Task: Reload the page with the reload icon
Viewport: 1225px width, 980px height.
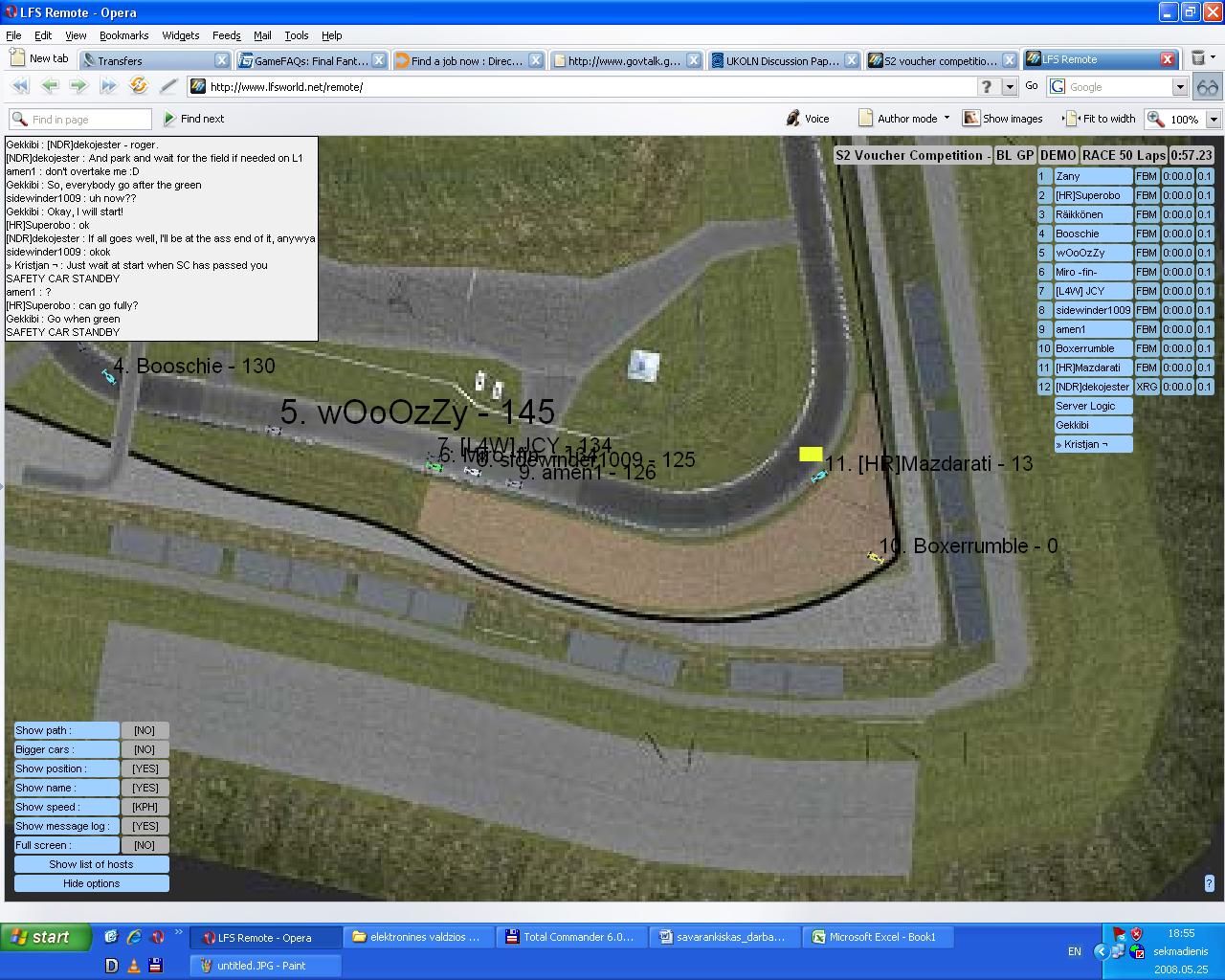Action: click(x=139, y=86)
